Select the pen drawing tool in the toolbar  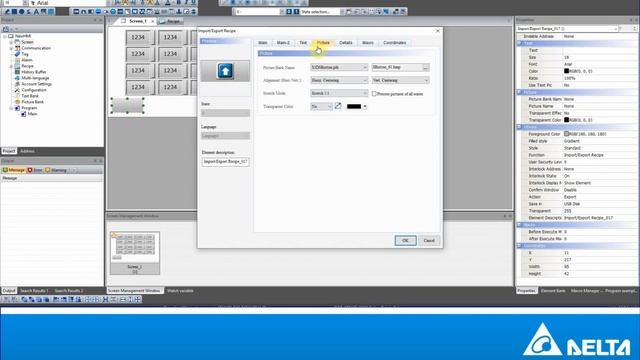click(7, 12)
